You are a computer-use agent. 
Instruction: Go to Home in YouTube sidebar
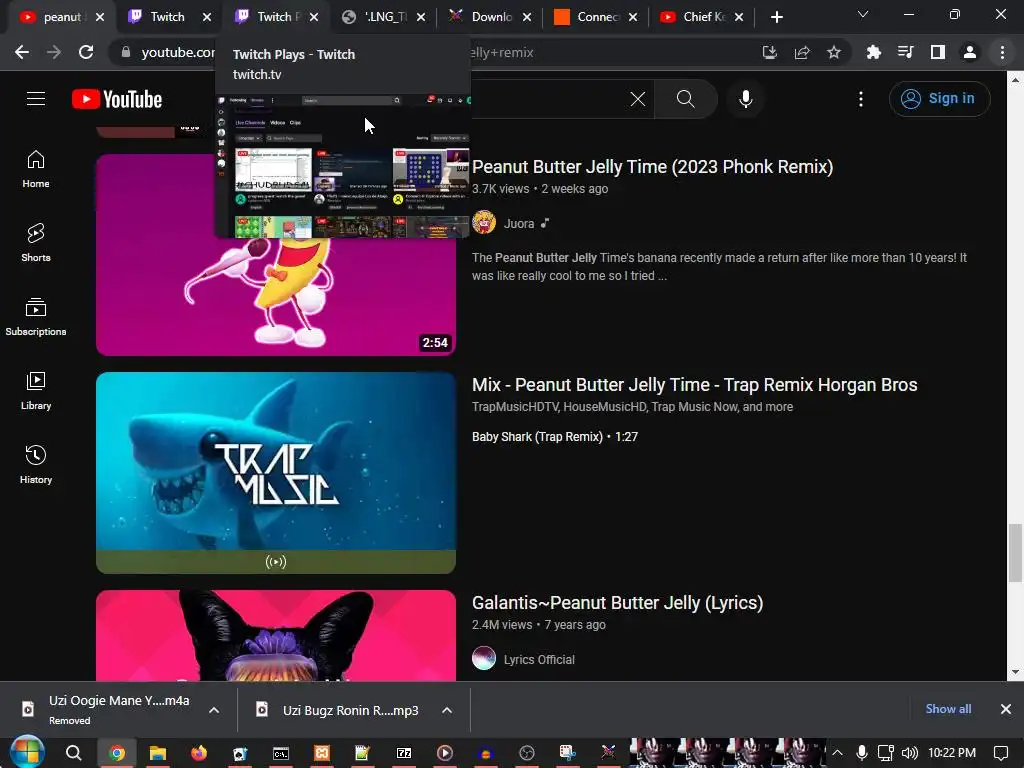[36, 169]
